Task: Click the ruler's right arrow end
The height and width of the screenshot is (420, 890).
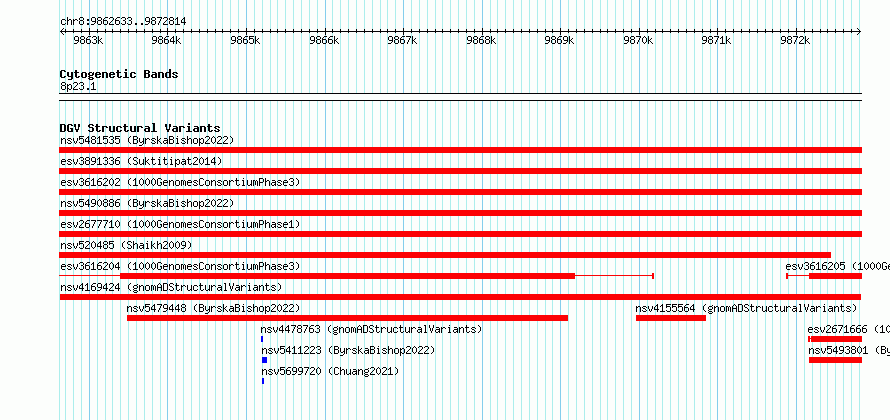Action: 859,31
